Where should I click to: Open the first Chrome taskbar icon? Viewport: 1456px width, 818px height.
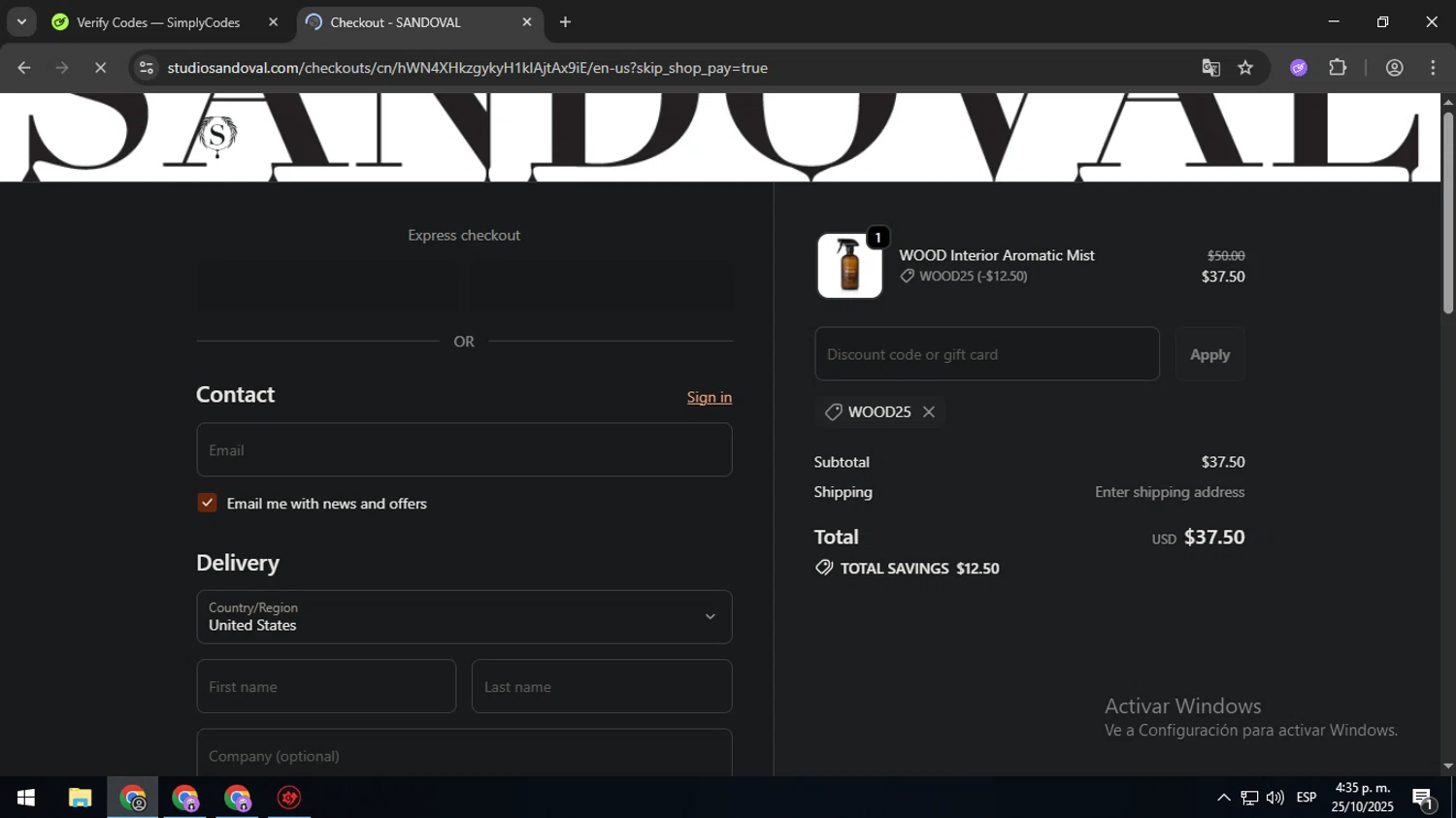133,798
